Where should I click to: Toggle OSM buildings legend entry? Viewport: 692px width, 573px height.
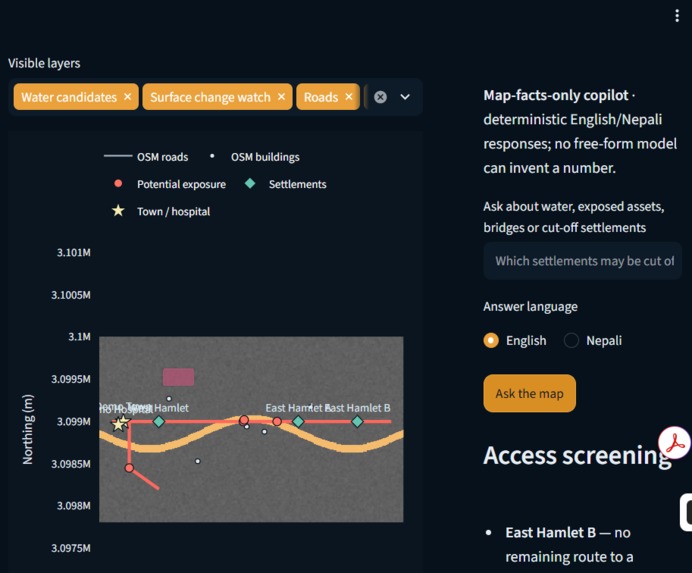[x=254, y=157]
